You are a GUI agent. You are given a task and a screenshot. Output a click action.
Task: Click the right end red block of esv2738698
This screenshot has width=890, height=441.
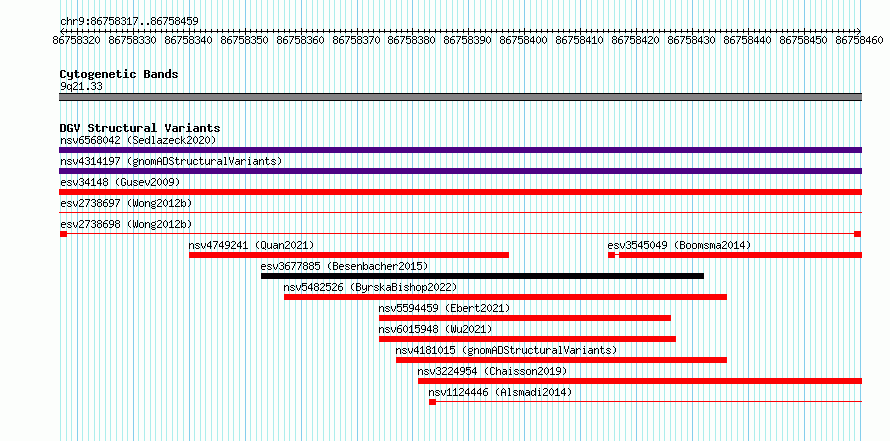pyautogui.click(x=858, y=234)
